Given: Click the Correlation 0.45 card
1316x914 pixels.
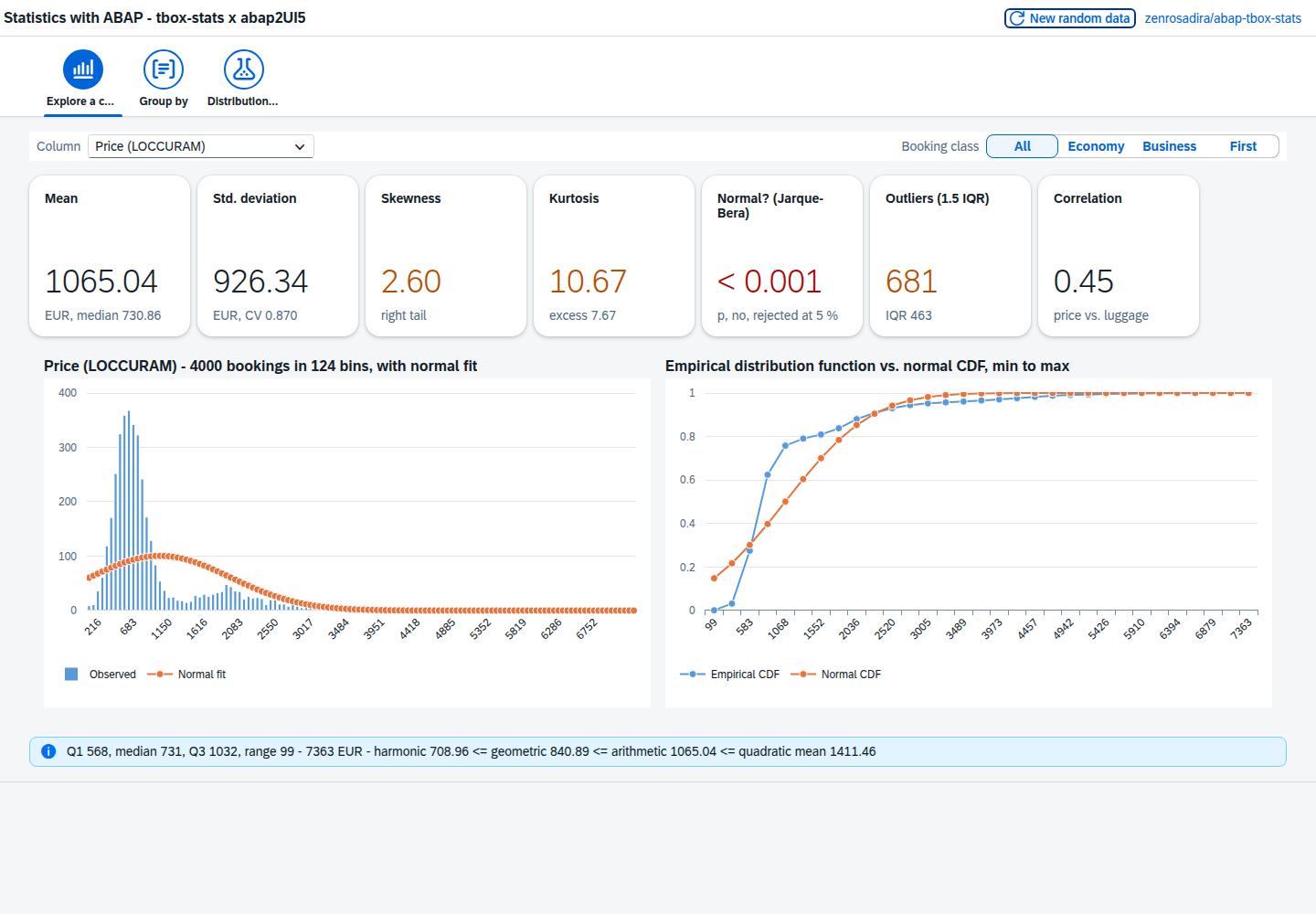Looking at the screenshot, I should [x=1119, y=256].
